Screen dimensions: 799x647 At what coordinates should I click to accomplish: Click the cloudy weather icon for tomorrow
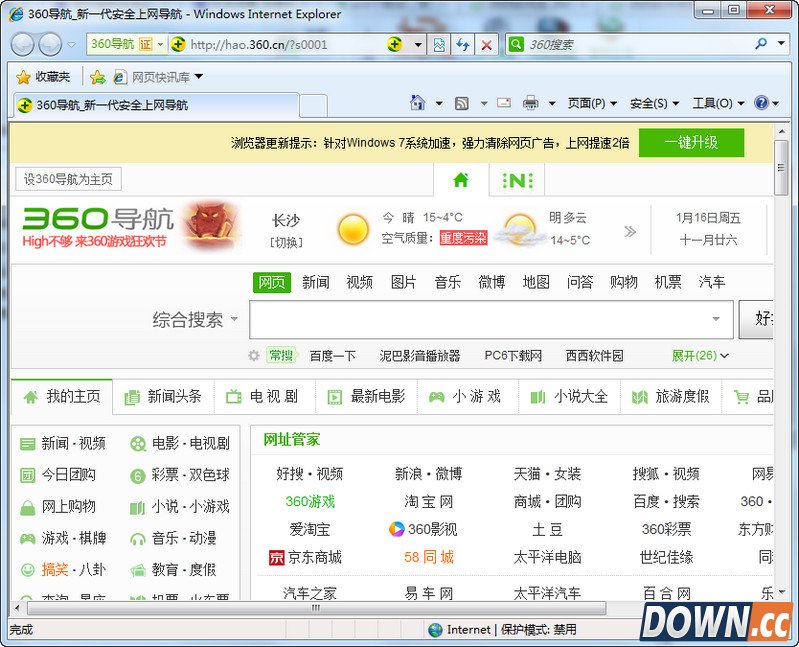point(520,230)
